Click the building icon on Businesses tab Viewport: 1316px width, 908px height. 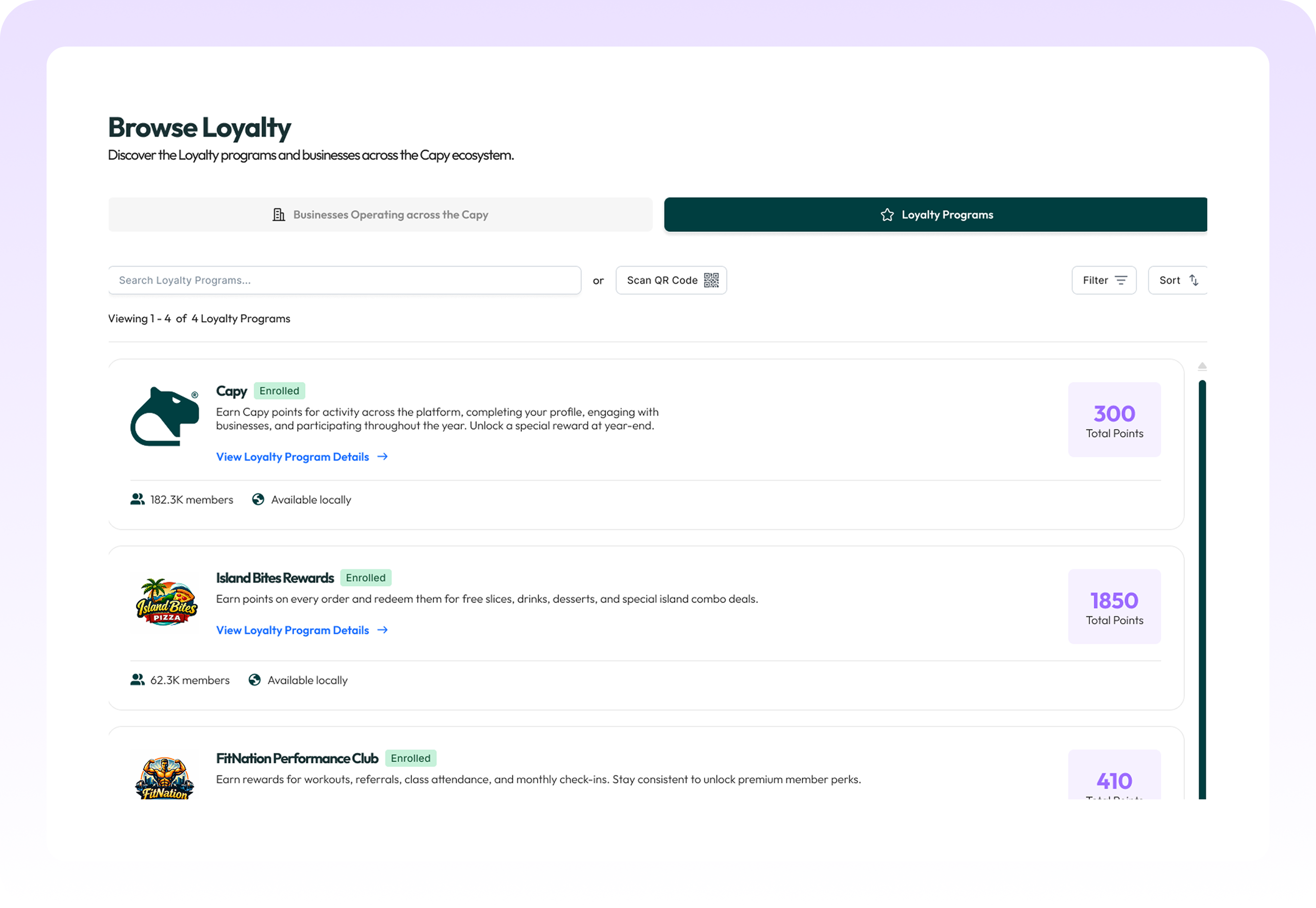[x=279, y=214]
